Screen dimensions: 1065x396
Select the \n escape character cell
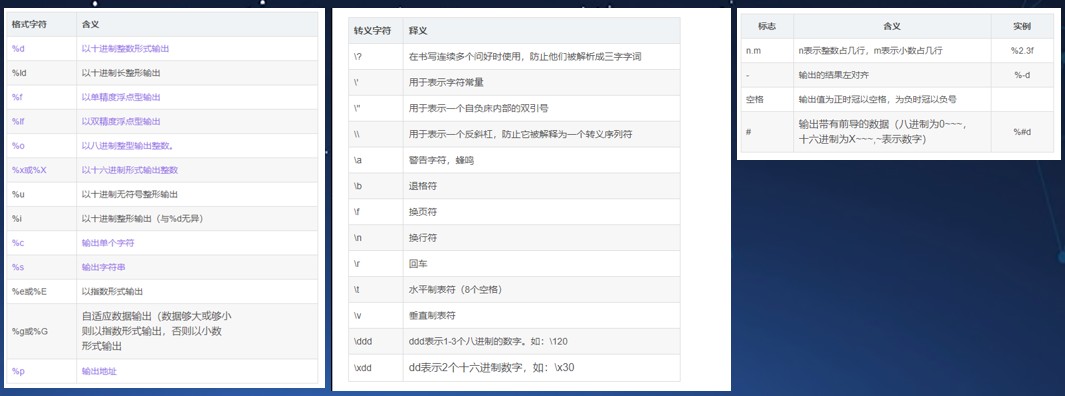(x=376, y=238)
